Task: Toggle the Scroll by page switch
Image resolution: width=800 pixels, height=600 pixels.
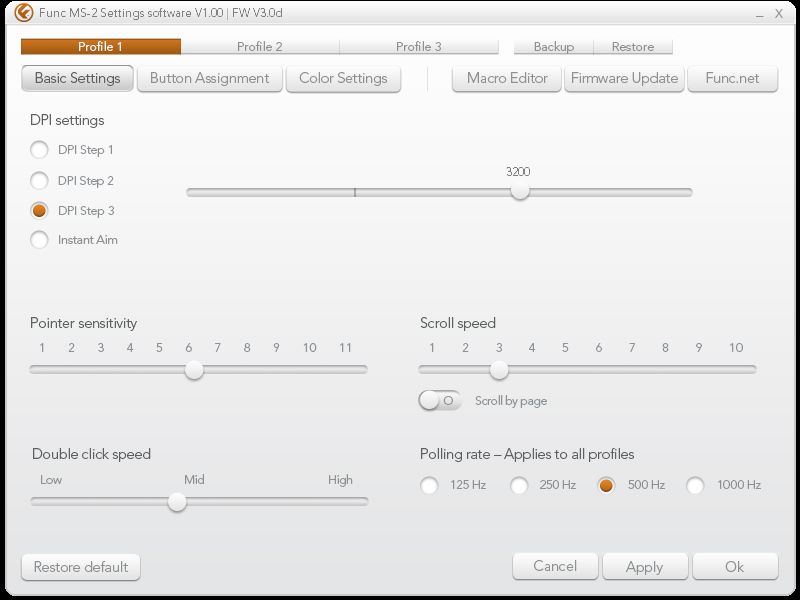Action: pyautogui.click(x=440, y=401)
